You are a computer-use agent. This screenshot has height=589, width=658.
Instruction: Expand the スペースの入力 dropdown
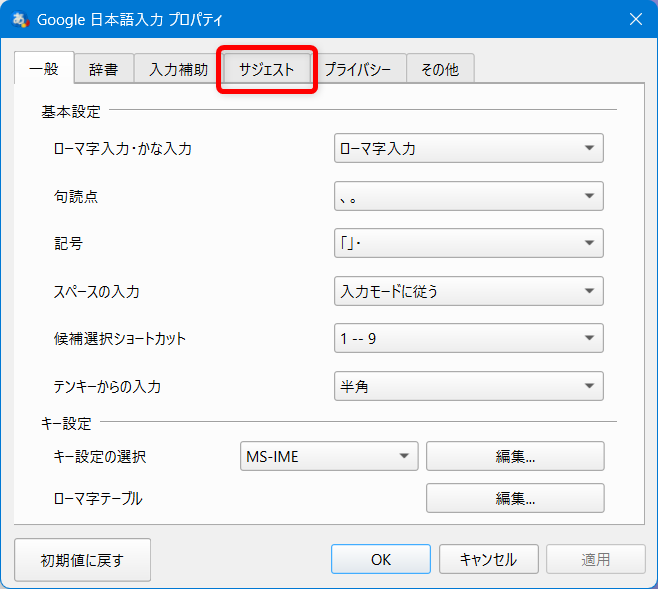(469, 291)
